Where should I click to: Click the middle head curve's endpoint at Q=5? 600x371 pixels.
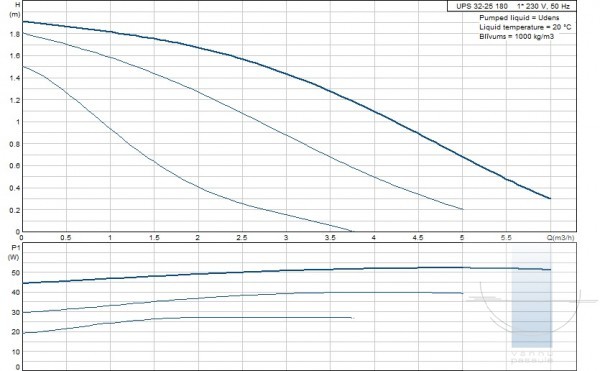click(x=462, y=209)
